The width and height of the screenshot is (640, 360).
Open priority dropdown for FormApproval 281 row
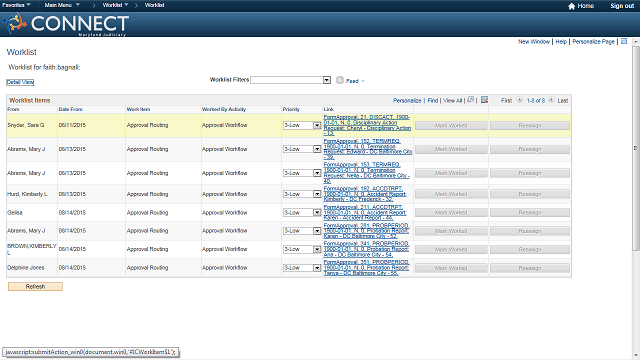tap(317, 231)
